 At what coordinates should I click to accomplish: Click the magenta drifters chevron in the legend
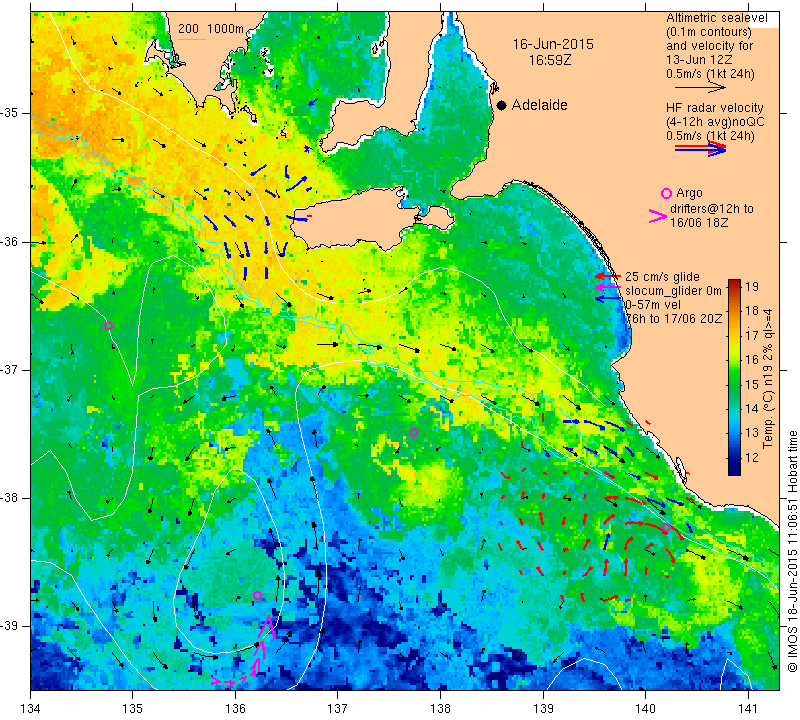pyautogui.click(x=658, y=216)
